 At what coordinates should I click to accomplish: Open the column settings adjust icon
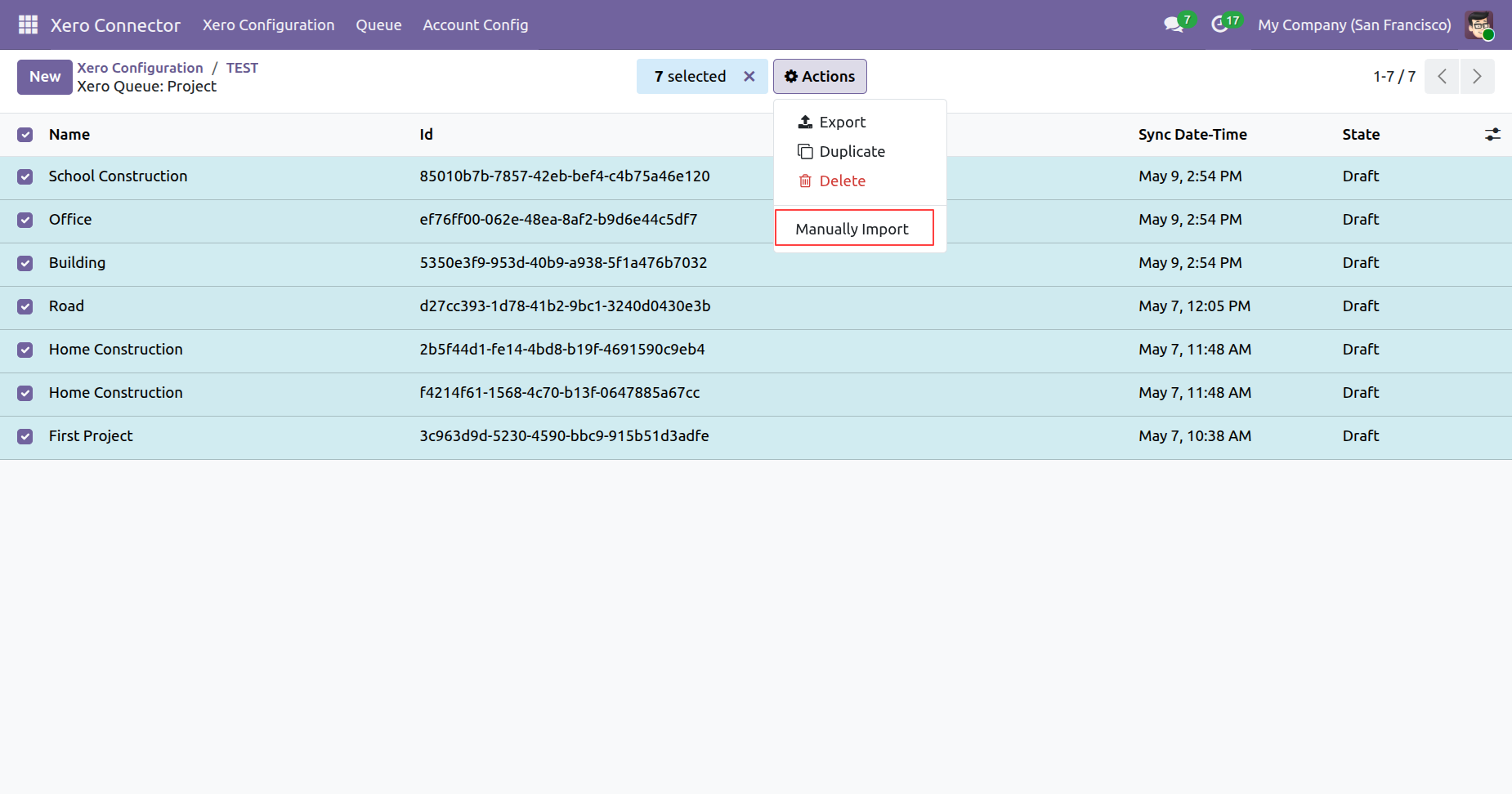(1492, 135)
